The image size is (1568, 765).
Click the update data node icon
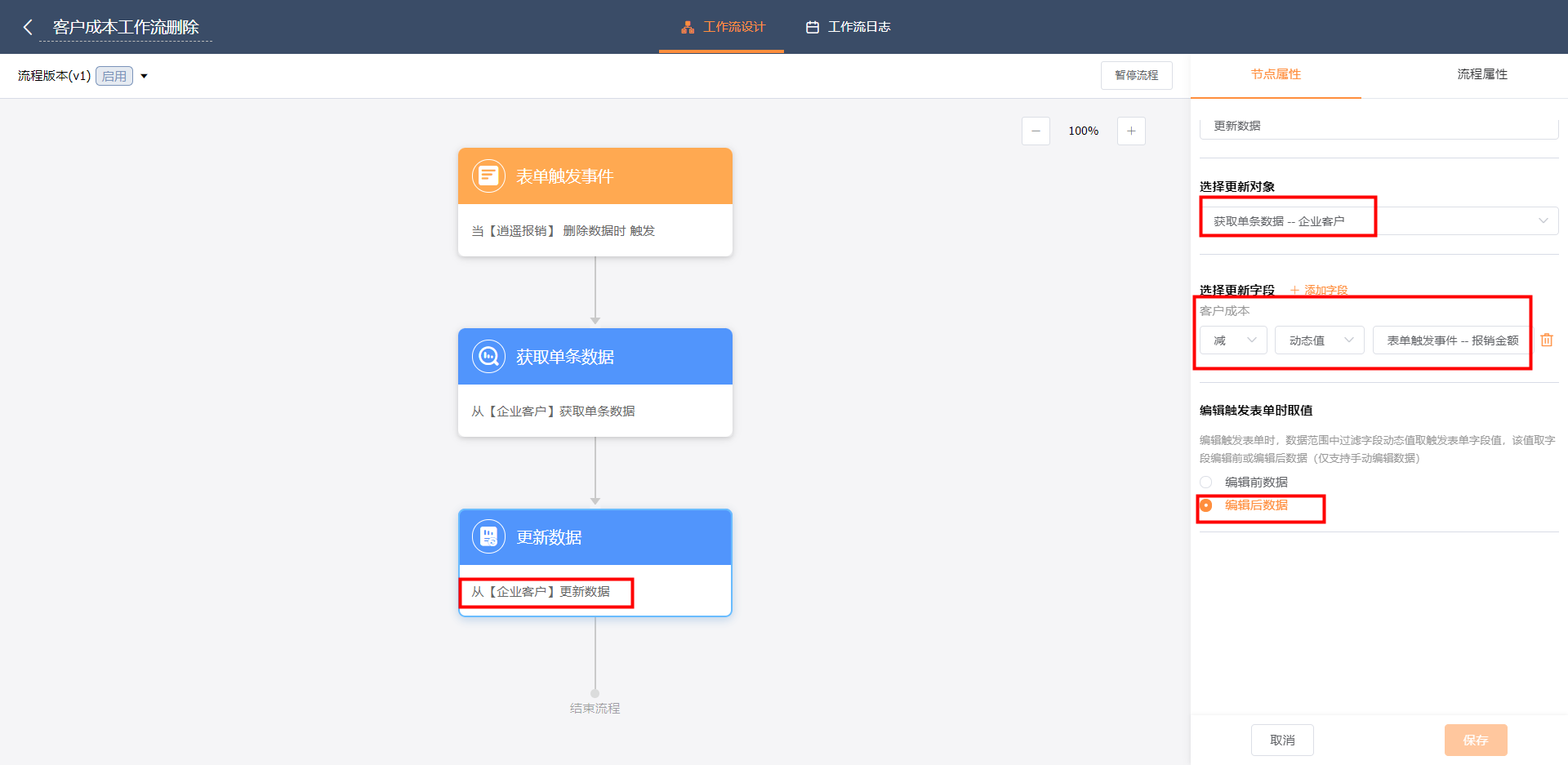coord(488,536)
